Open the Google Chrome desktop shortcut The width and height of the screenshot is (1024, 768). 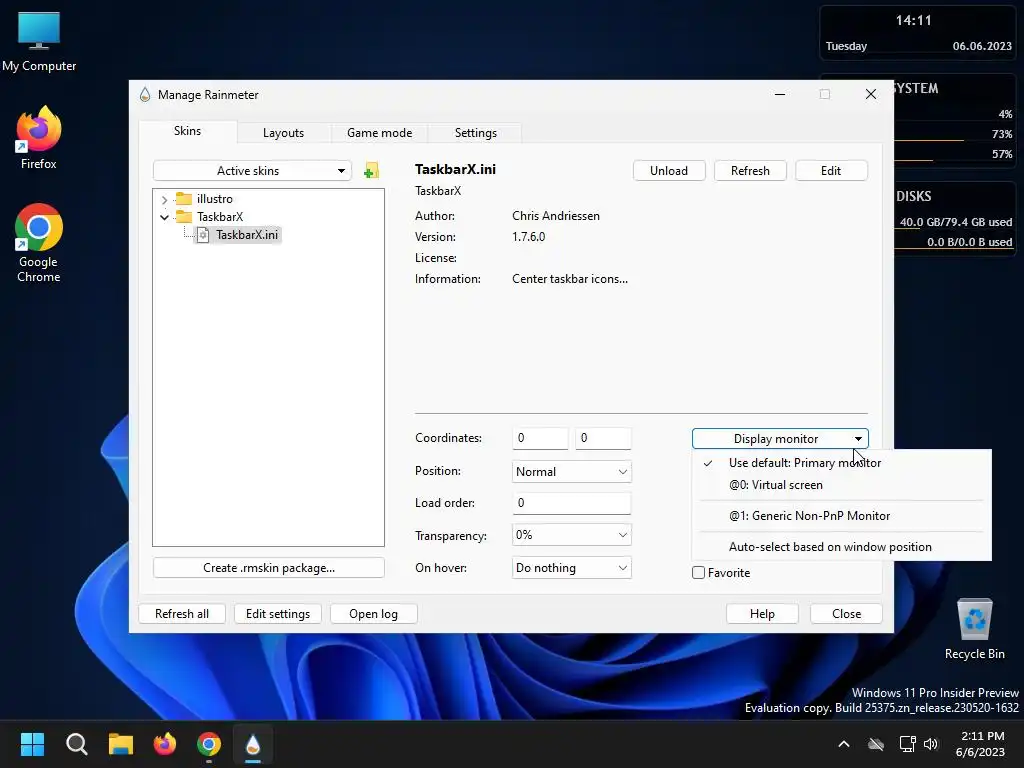coord(39,243)
